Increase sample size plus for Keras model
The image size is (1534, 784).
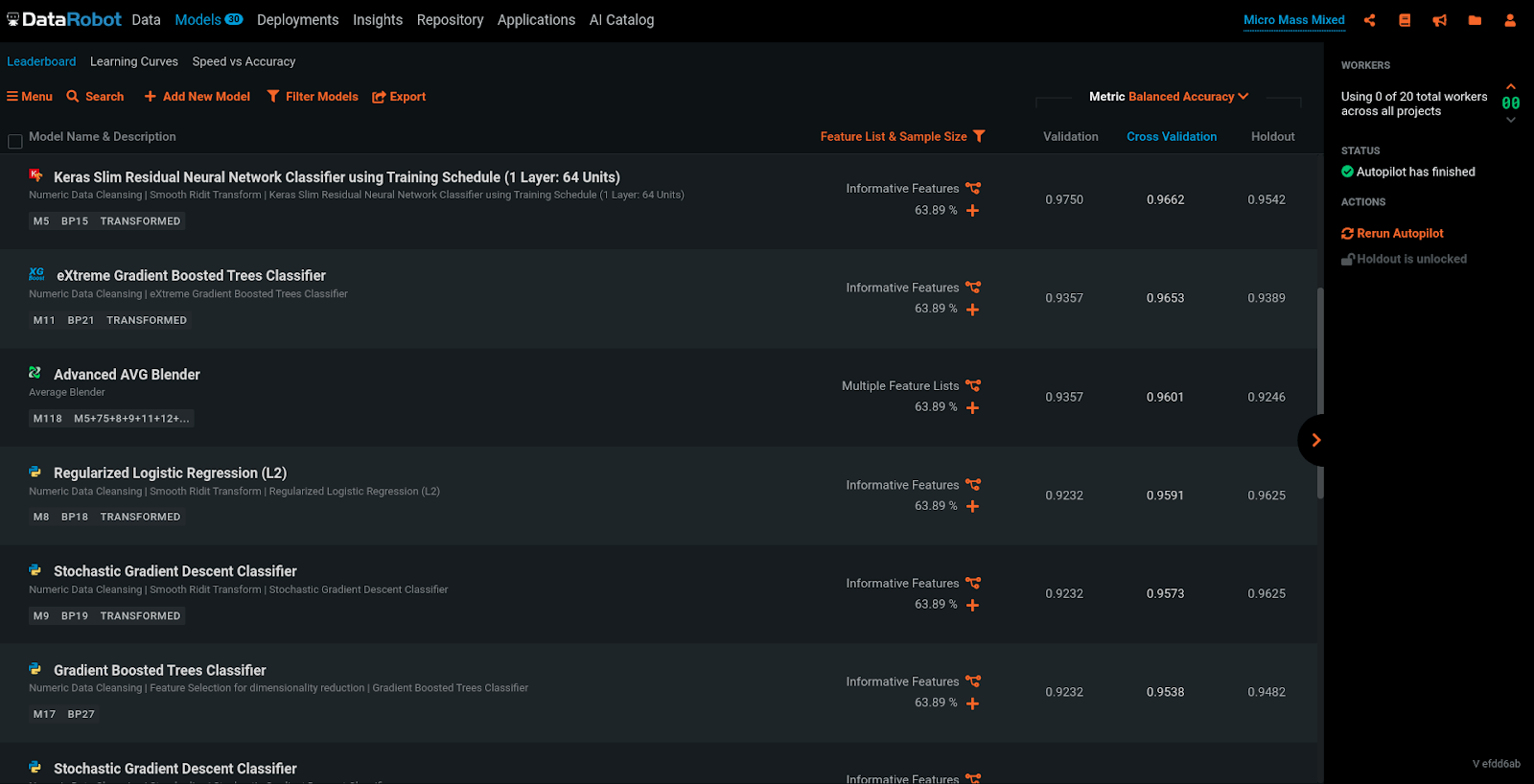(x=972, y=211)
